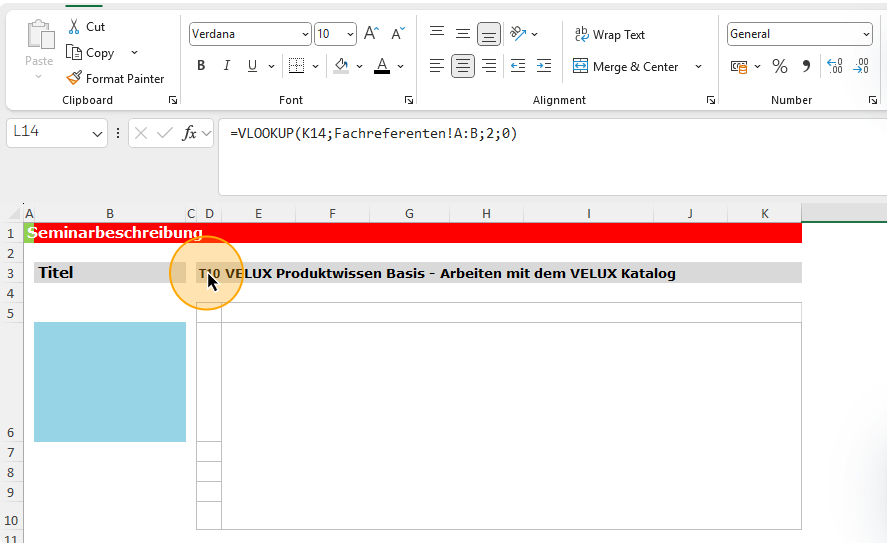Image resolution: width=887 pixels, height=547 pixels.
Task: Apply cell borders icon
Action: [296, 66]
